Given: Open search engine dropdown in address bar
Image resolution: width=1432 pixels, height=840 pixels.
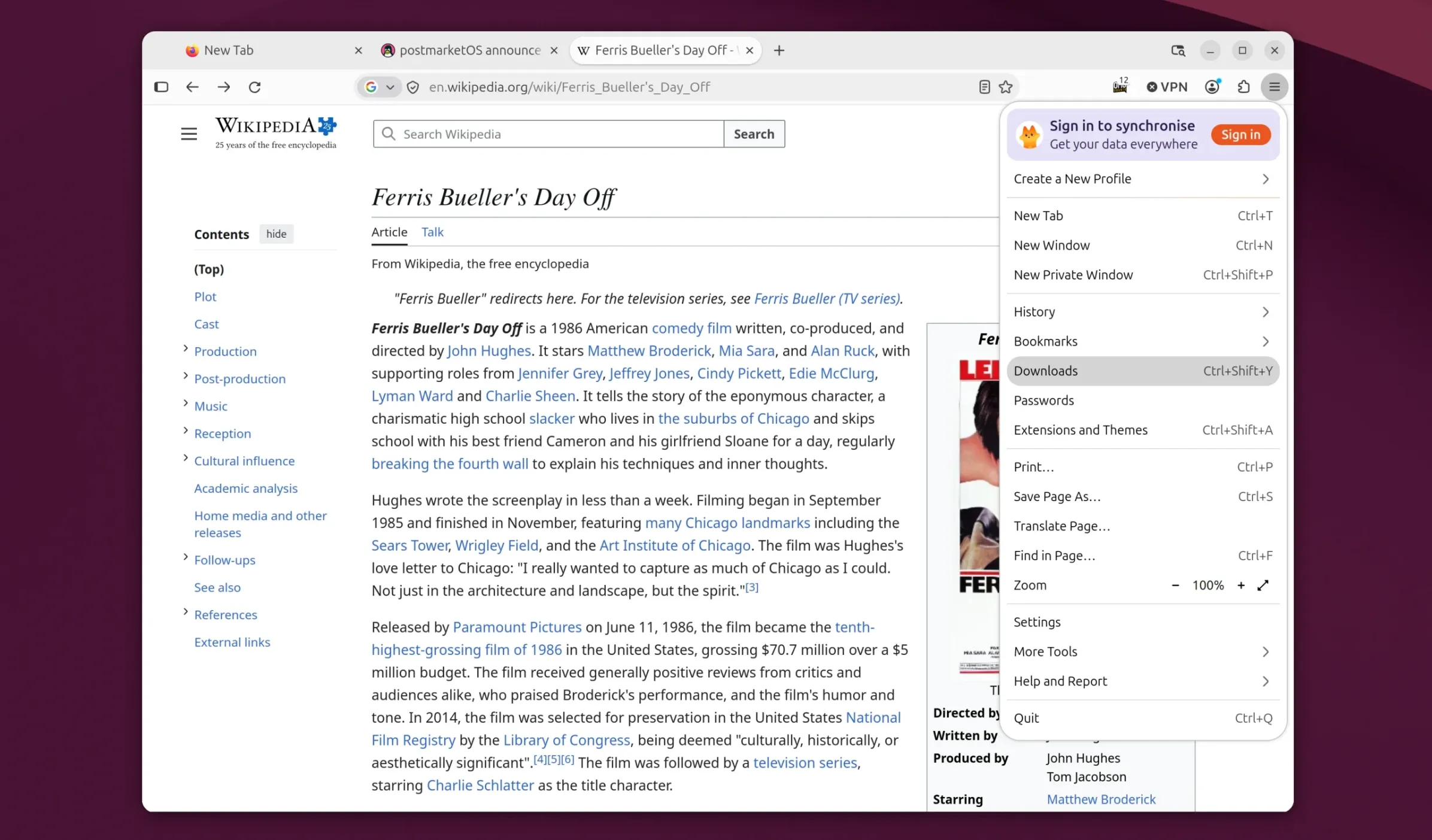Looking at the screenshot, I should click(x=380, y=87).
